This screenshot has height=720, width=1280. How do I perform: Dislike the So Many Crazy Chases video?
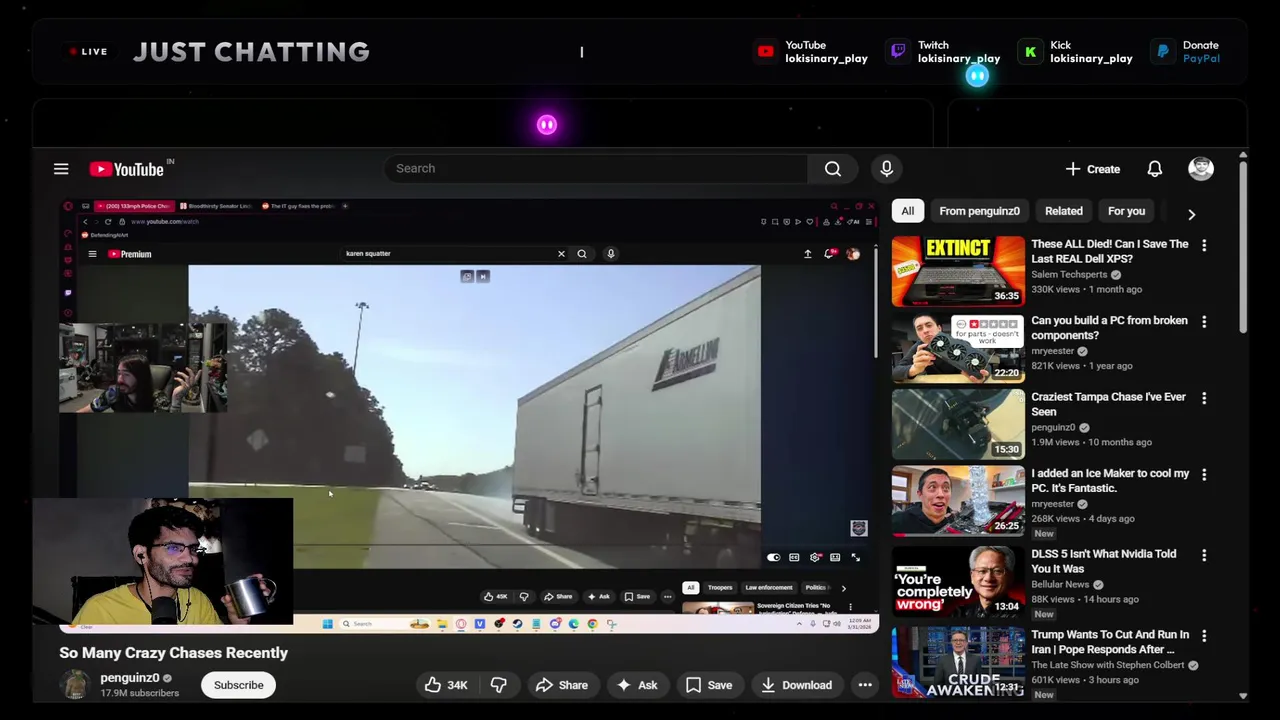pyautogui.click(x=498, y=685)
